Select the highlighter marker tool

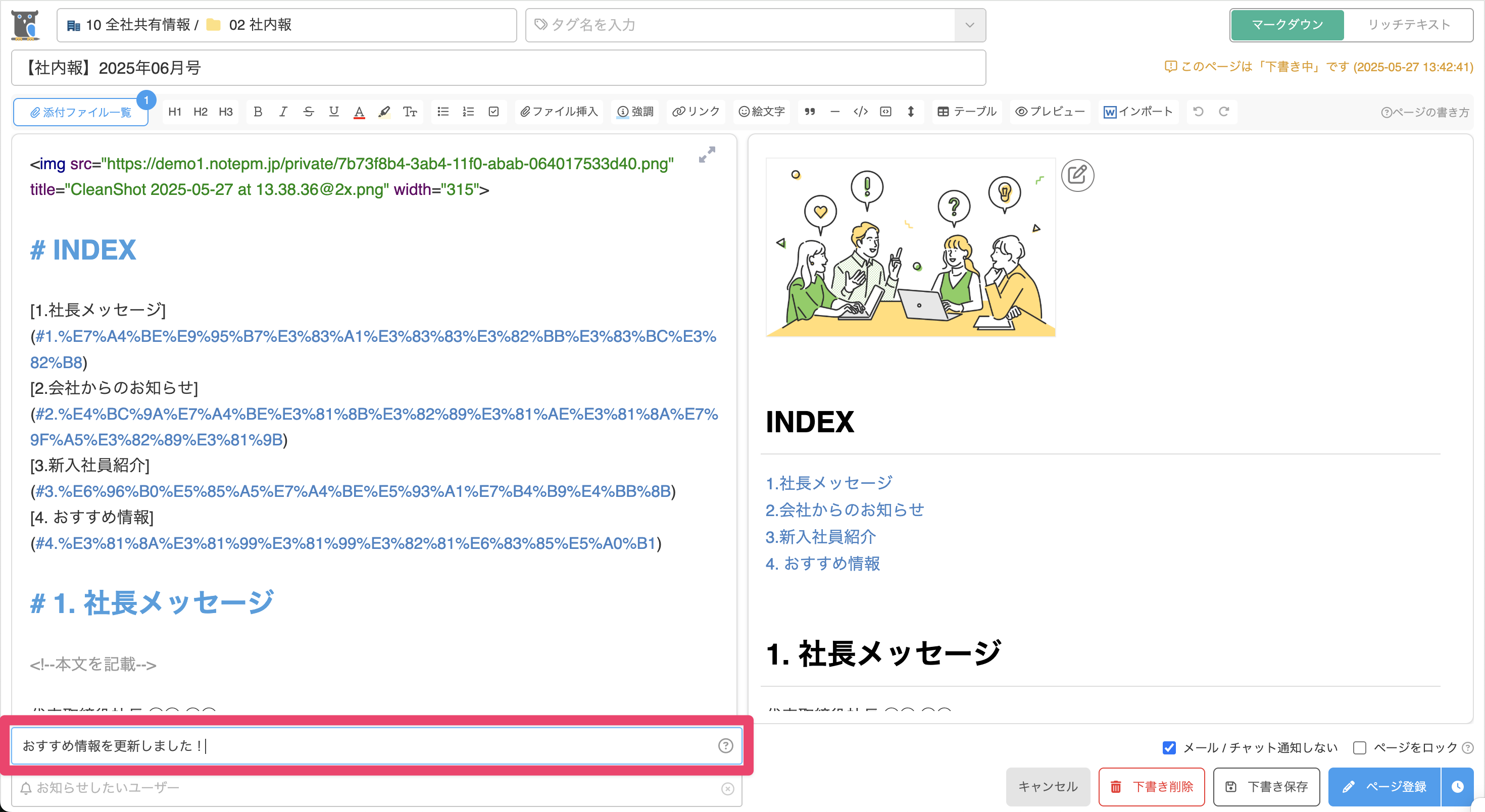coord(384,112)
